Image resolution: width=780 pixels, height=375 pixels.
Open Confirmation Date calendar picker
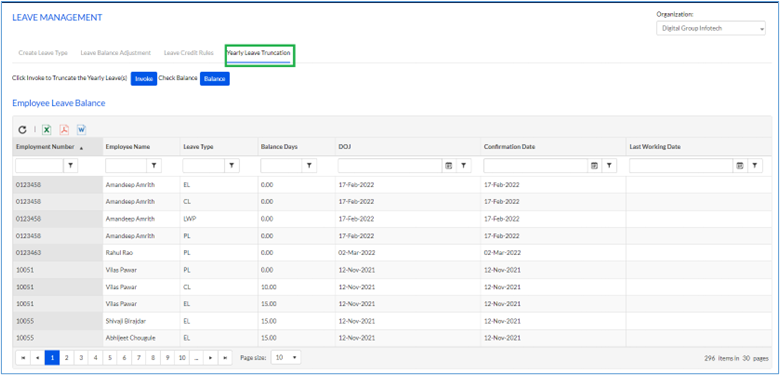(x=594, y=166)
